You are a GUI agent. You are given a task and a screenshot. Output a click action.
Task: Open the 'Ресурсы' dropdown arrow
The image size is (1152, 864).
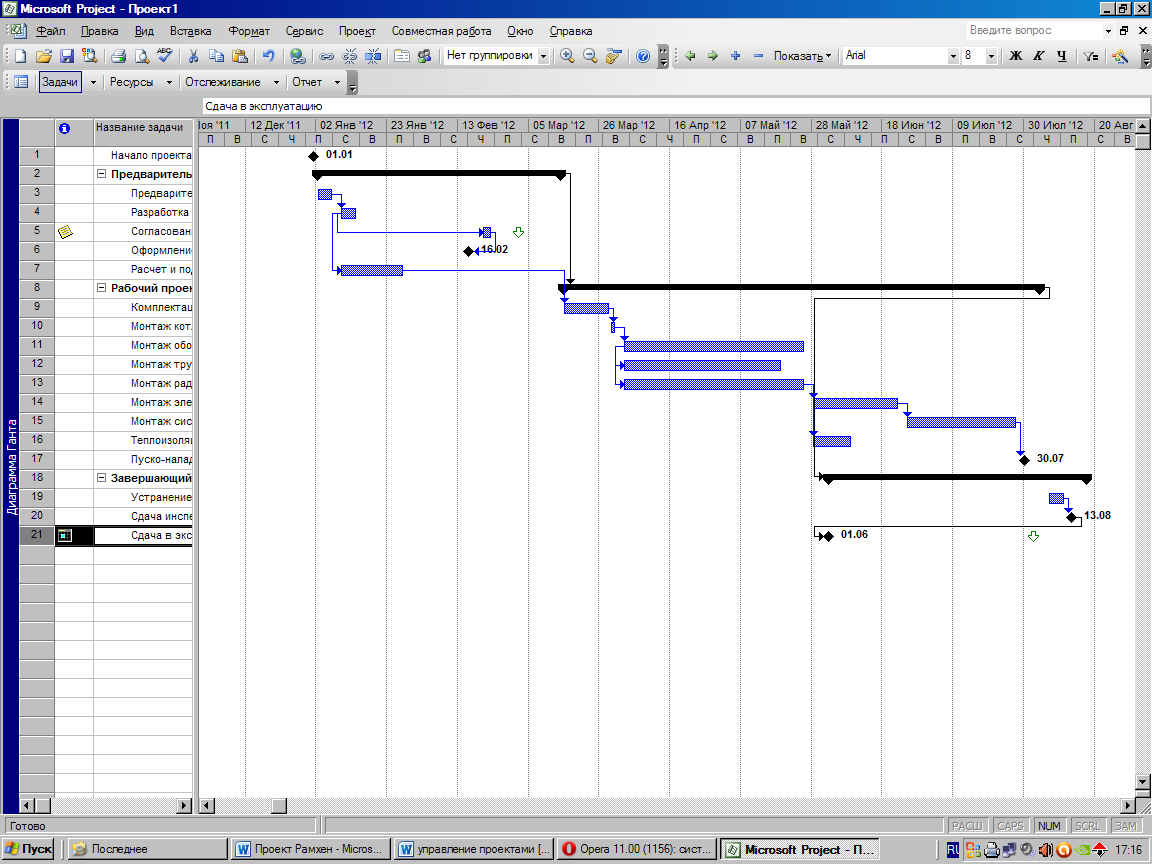[169, 82]
